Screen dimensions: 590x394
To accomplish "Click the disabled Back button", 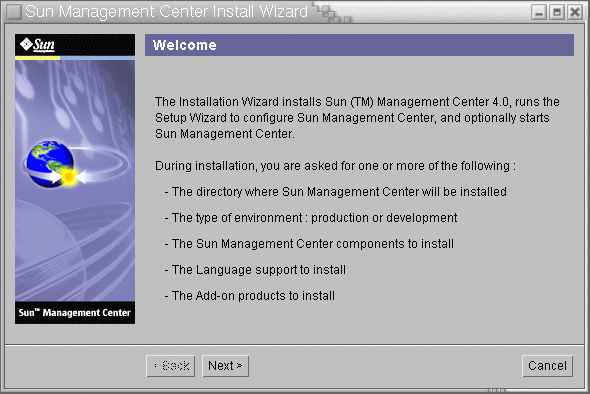I will coord(170,366).
